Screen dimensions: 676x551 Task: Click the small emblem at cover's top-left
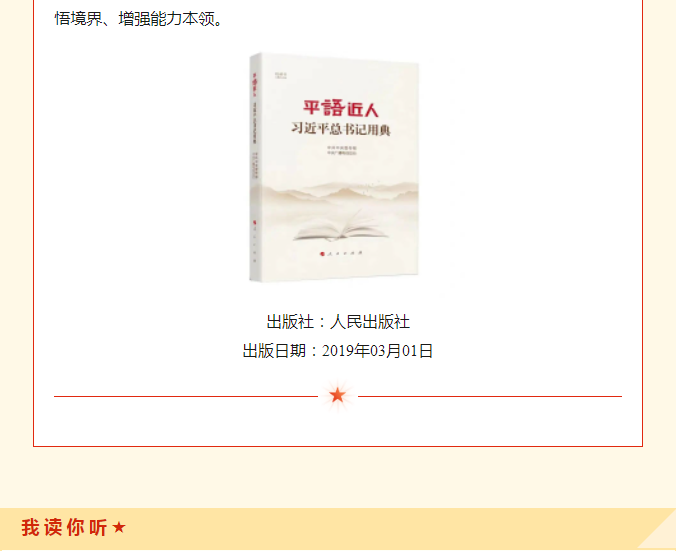(281, 76)
